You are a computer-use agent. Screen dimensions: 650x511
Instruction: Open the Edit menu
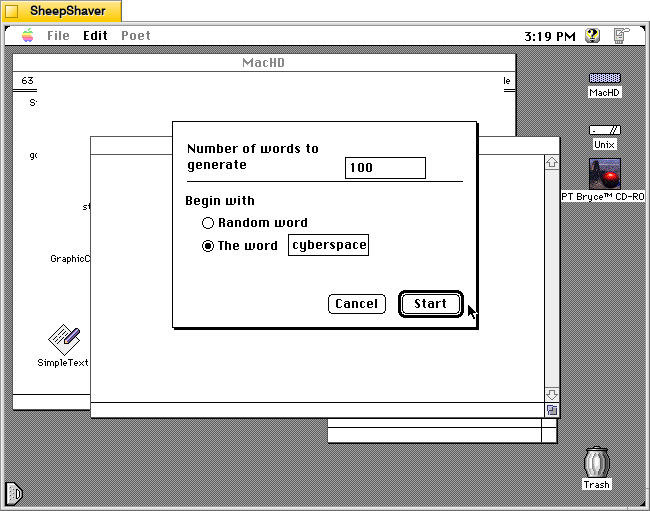95,36
